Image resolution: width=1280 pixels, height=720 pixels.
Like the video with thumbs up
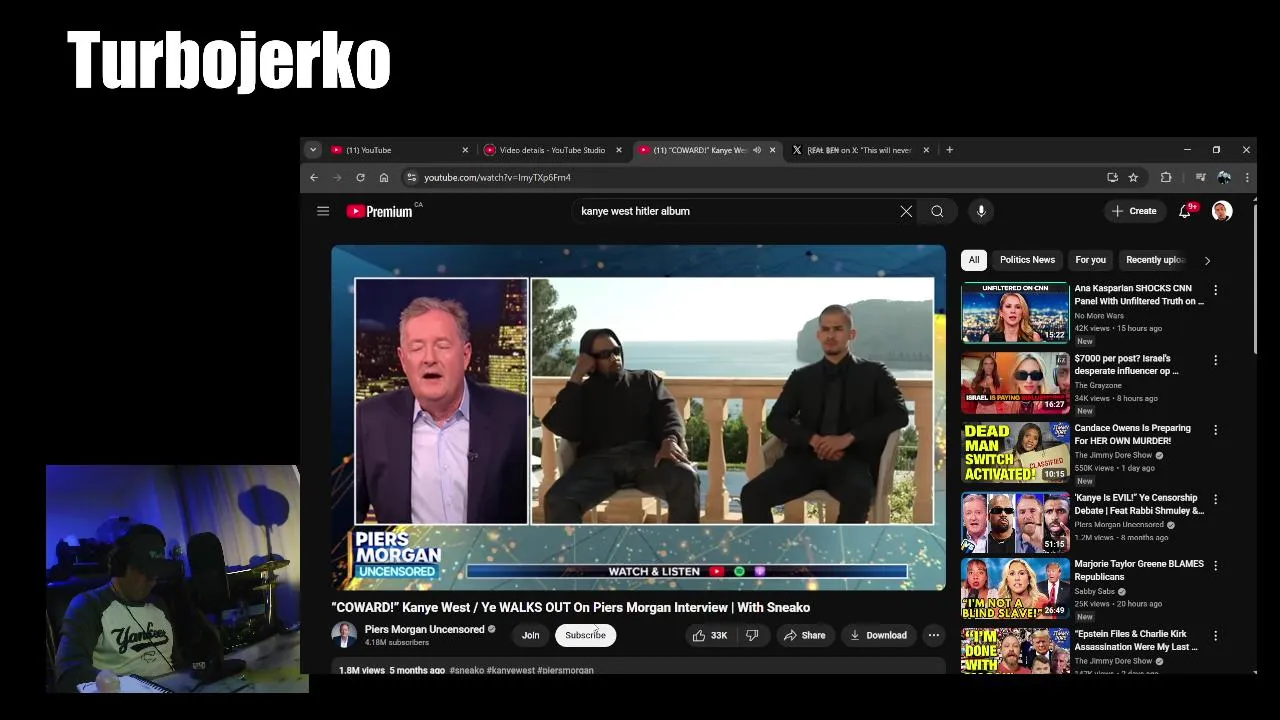tap(710, 635)
